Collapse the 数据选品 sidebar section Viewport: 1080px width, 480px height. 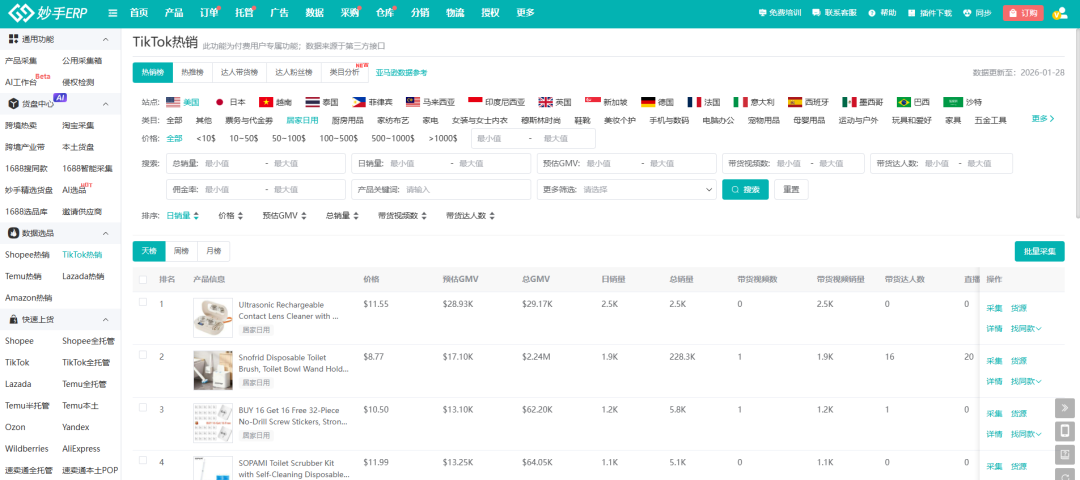pos(105,233)
